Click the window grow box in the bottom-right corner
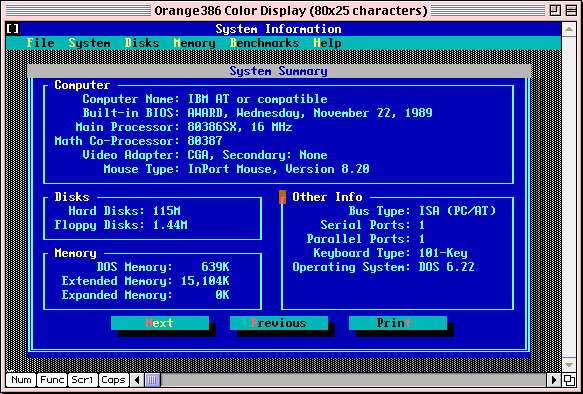 (569, 380)
